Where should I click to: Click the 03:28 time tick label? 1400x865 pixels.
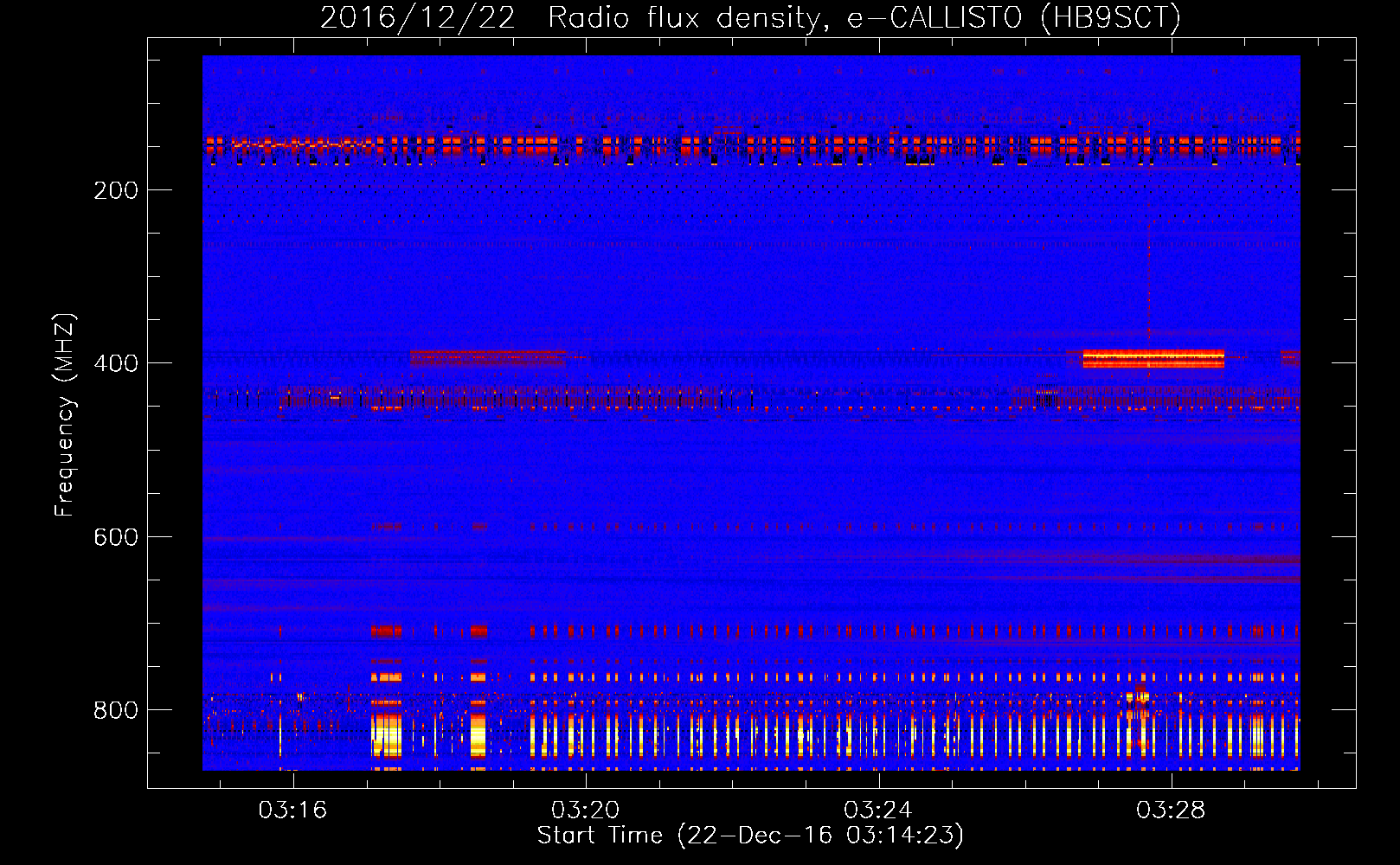tap(1171, 810)
